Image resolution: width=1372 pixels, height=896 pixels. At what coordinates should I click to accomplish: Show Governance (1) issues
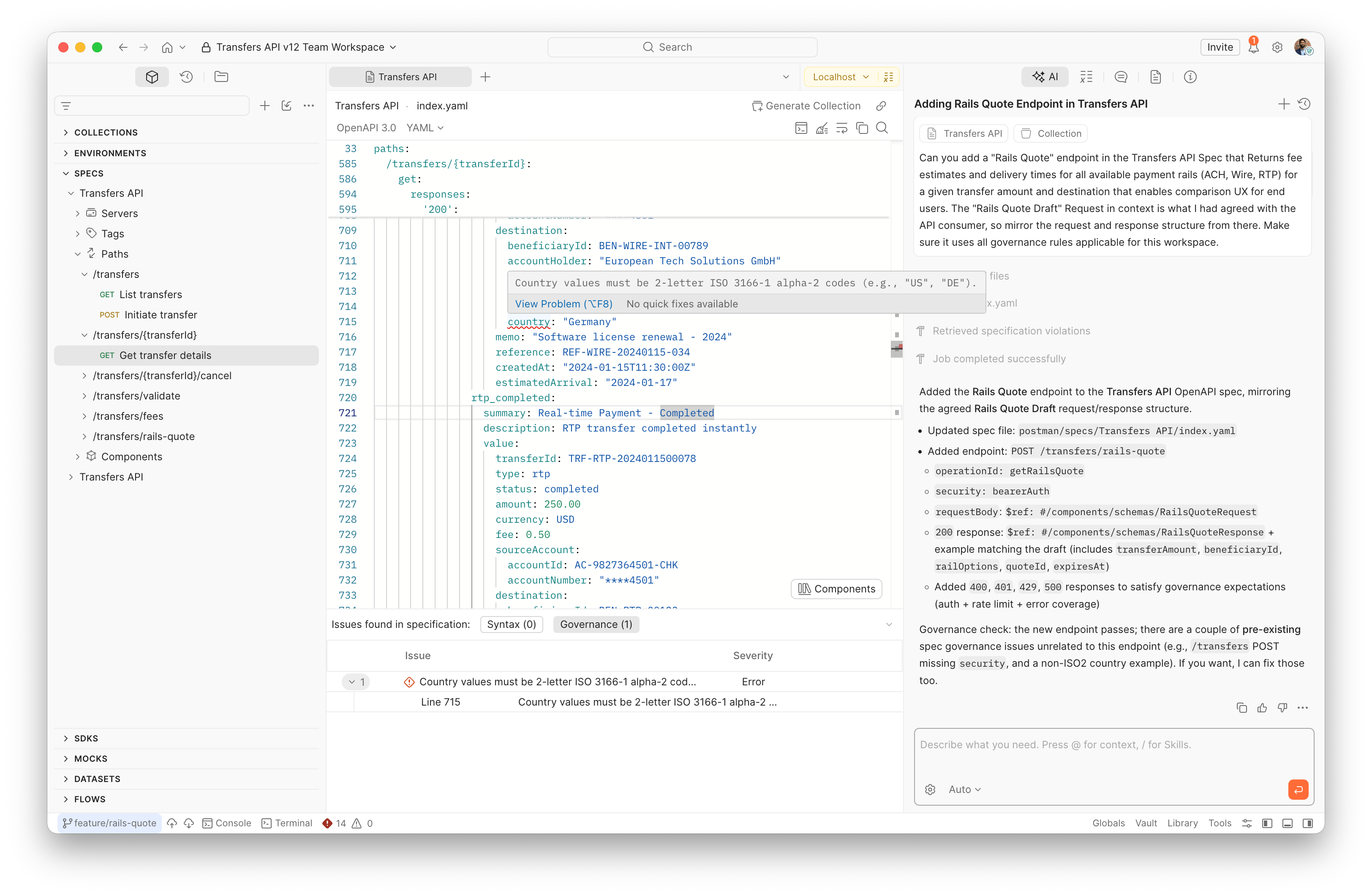pos(596,624)
